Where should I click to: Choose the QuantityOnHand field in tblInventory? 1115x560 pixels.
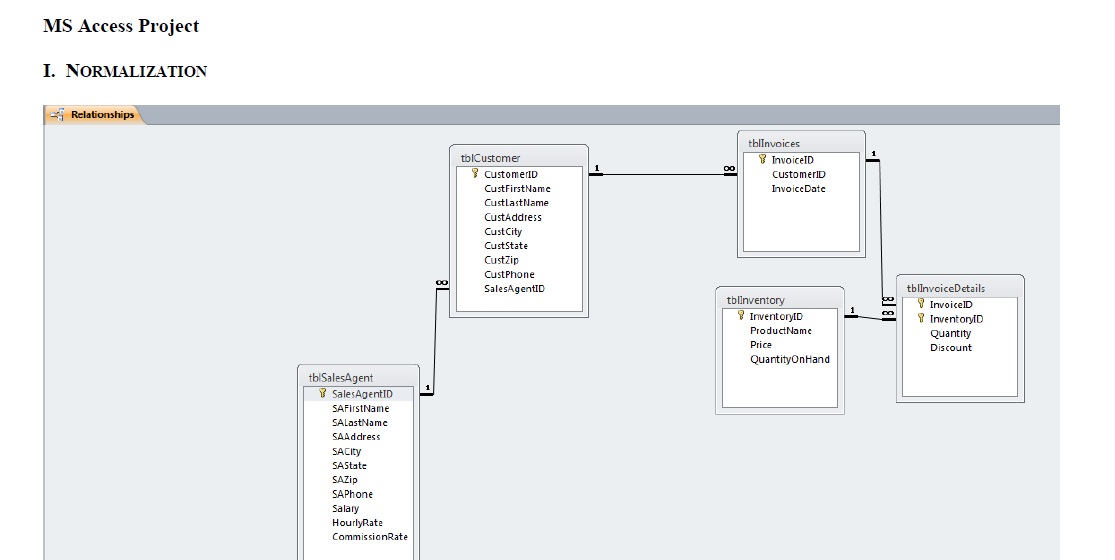point(789,359)
